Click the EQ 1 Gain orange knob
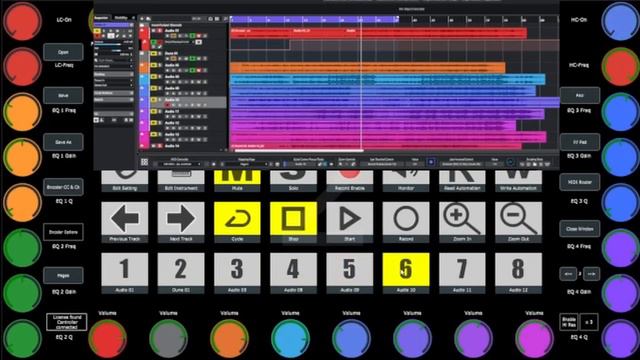This screenshot has width=640, height=360. pyautogui.click(x=22, y=157)
